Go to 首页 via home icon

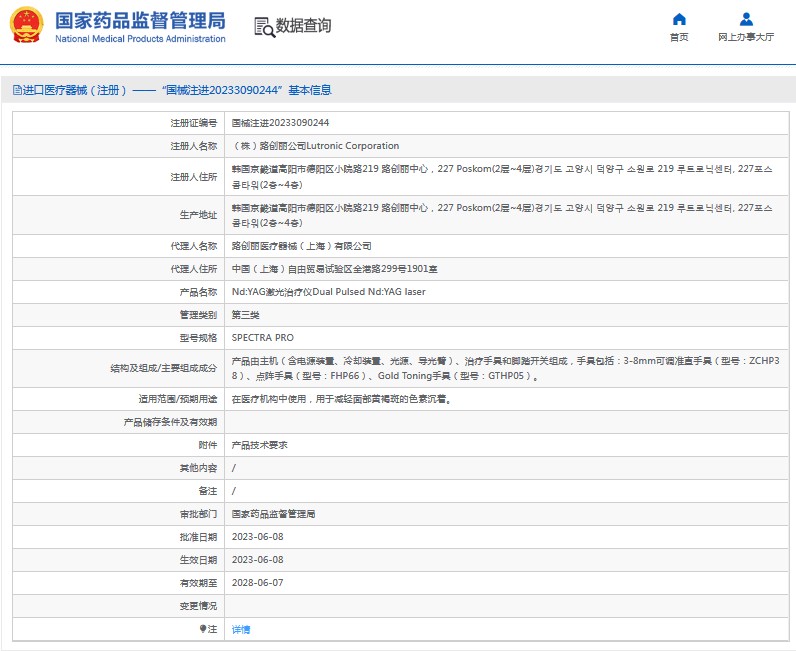click(679, 19)
